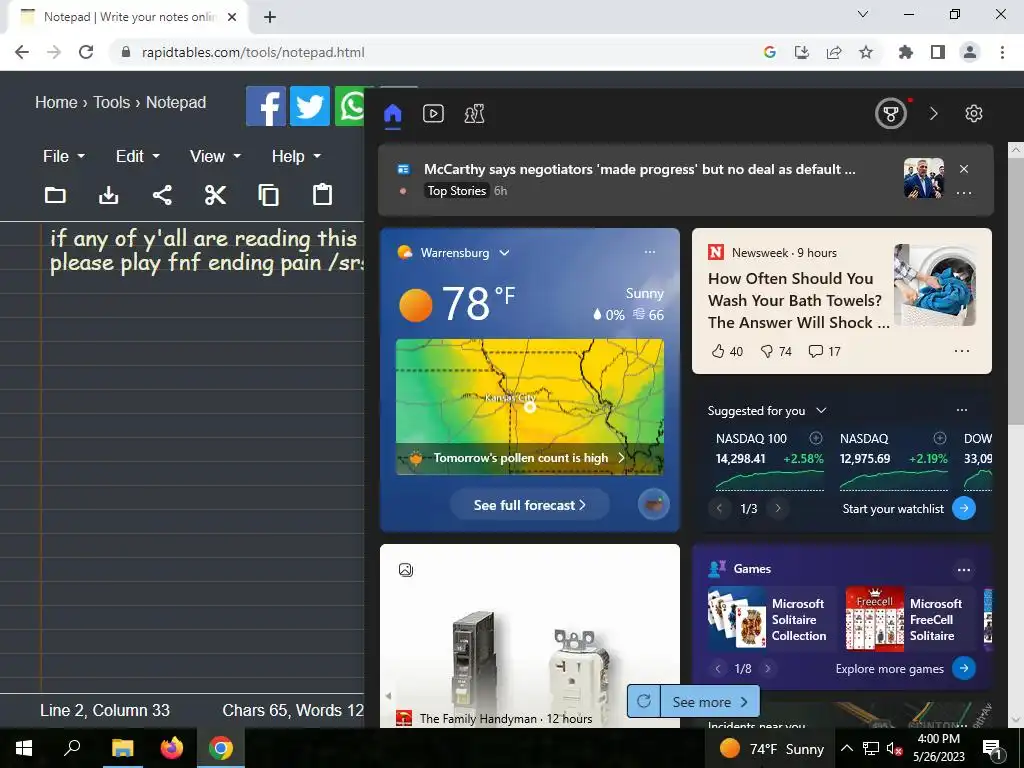Open Newsweek article more options
Viewport: 1024px width, 768px height.
962,351
